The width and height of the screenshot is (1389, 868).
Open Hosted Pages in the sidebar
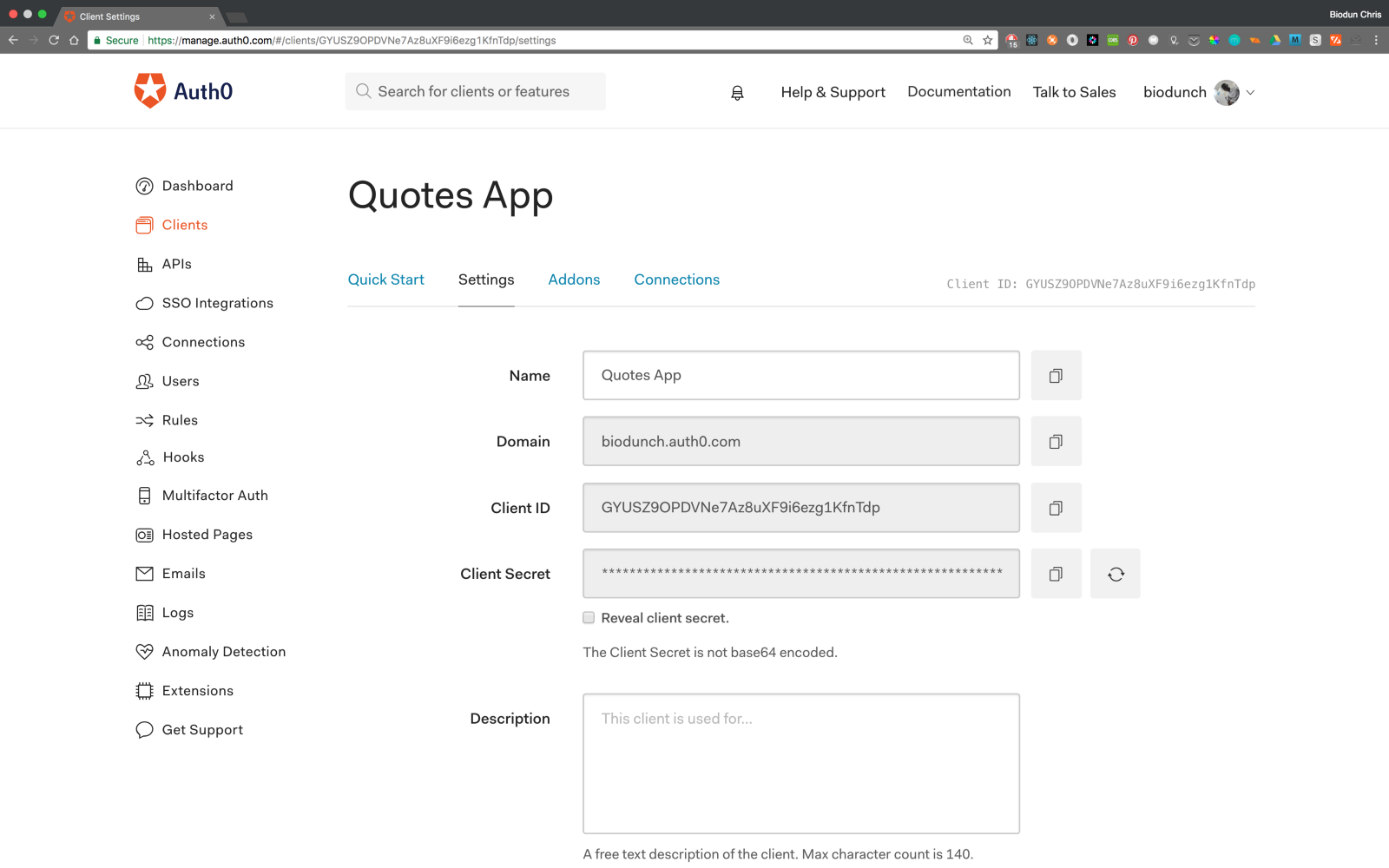pyautogui.click(x=194, y=535)
